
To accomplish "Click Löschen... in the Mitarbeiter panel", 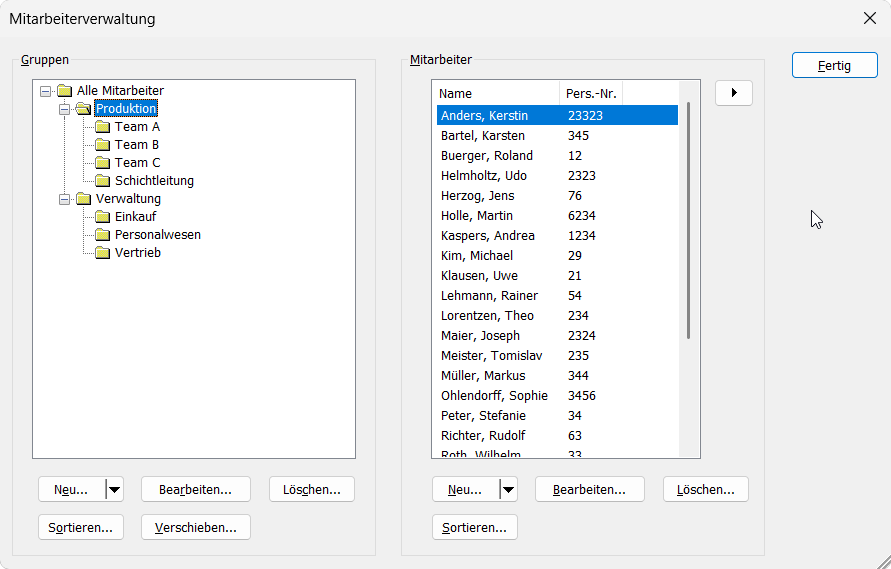I will 705,489.
